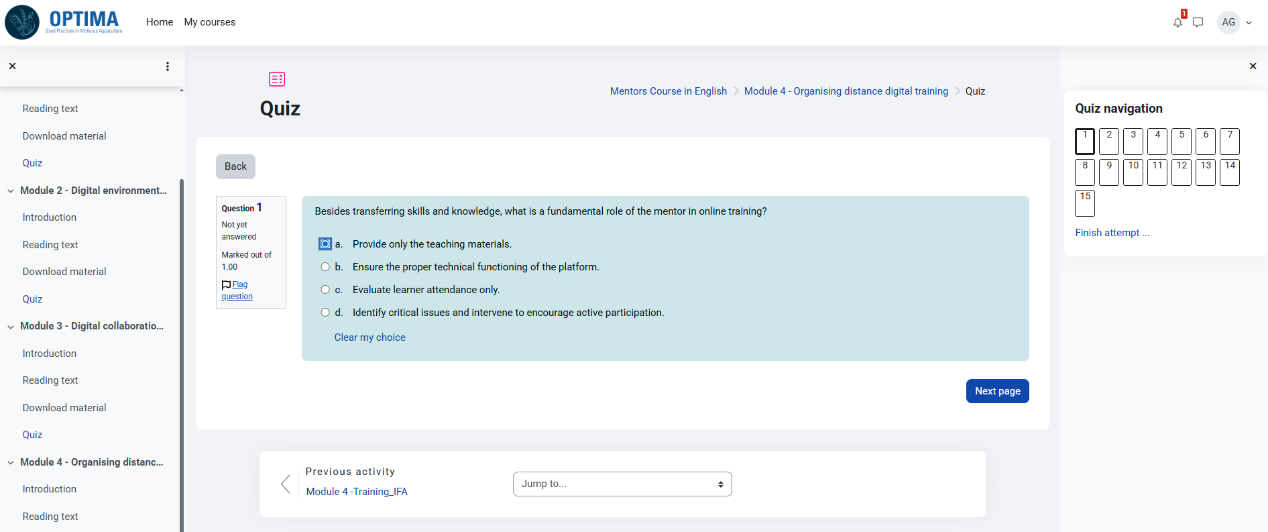Go to question 6 in Quiz navigation
The image size is (1268, 532).
[x=1205, y=142]
